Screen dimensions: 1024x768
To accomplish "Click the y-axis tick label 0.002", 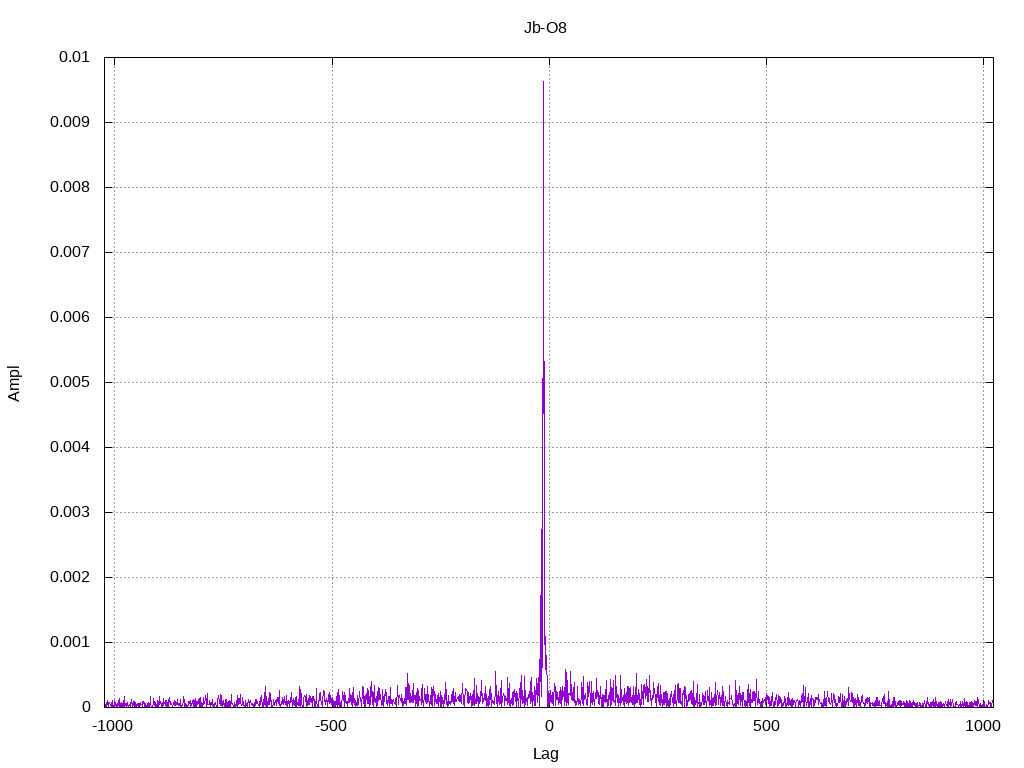I will click(x=70, y=577).
